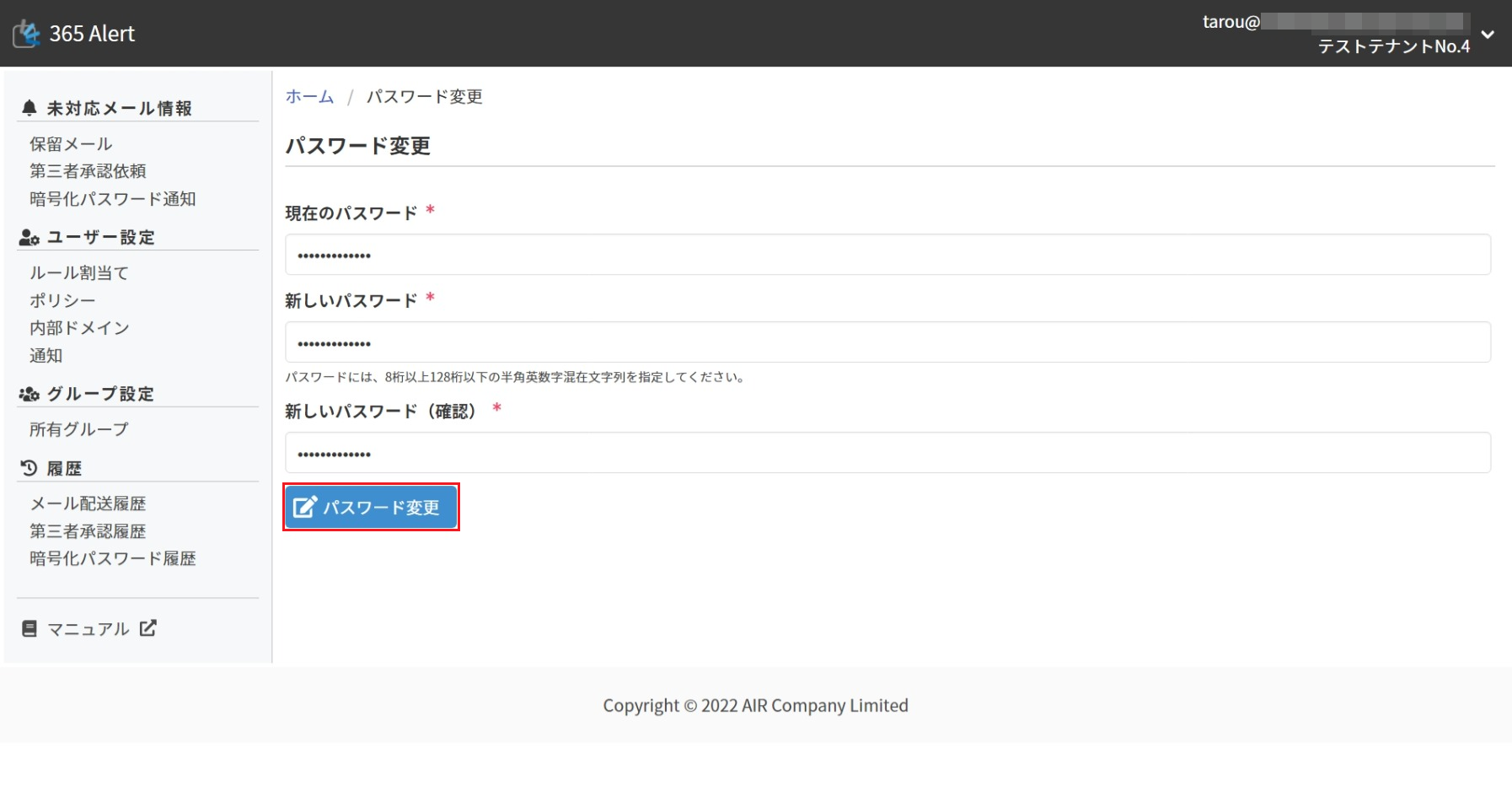The height and width of the screenshot is (802, 1512).
Task: Click the 新しいパスワード（確認） field
Action: tap(887, 454)
